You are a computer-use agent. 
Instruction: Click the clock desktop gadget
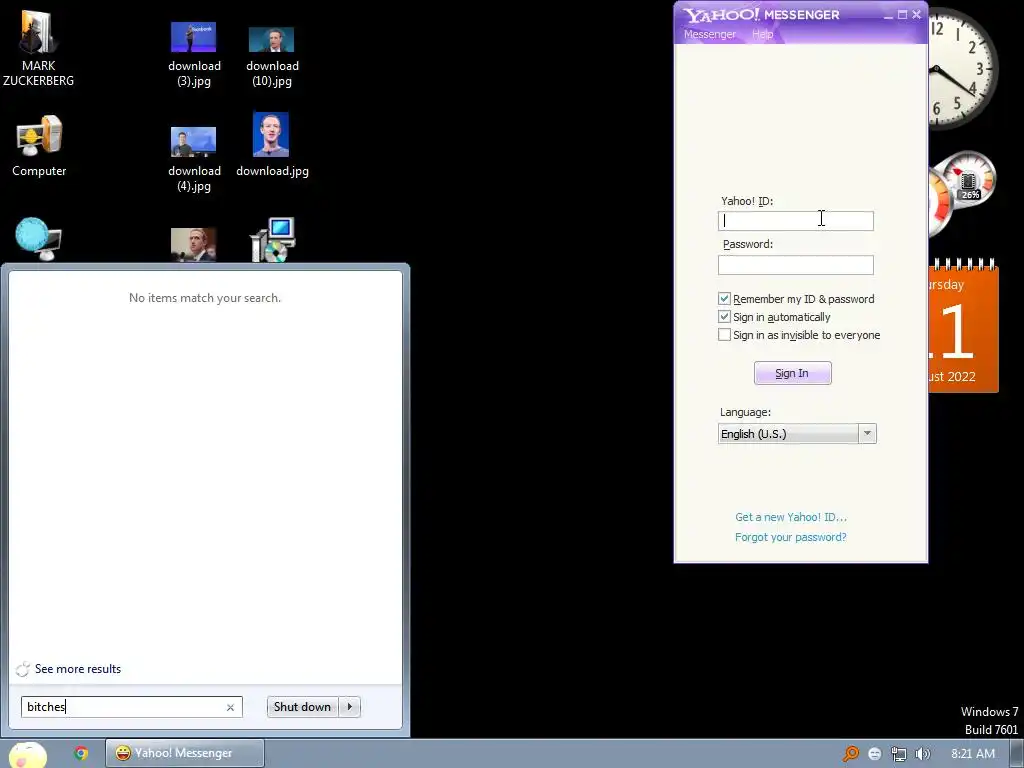963,69
